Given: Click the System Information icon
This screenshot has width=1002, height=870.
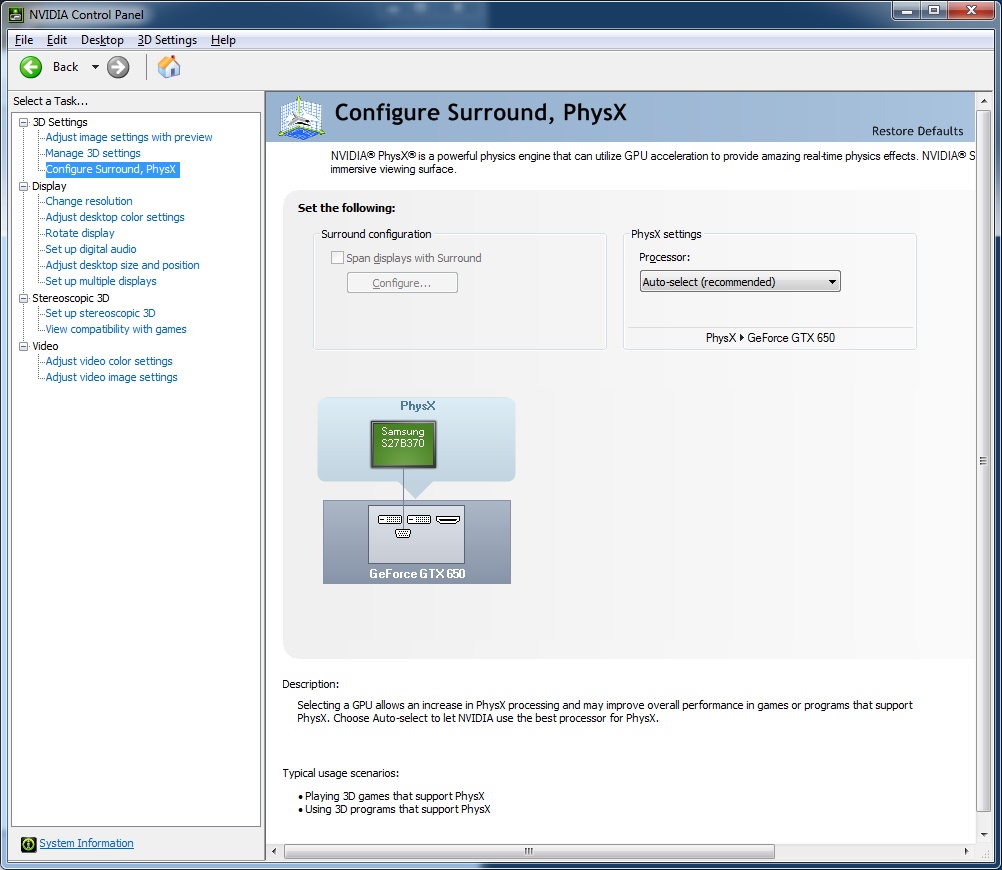Looking at the screenshot, I should coord(29,844).
